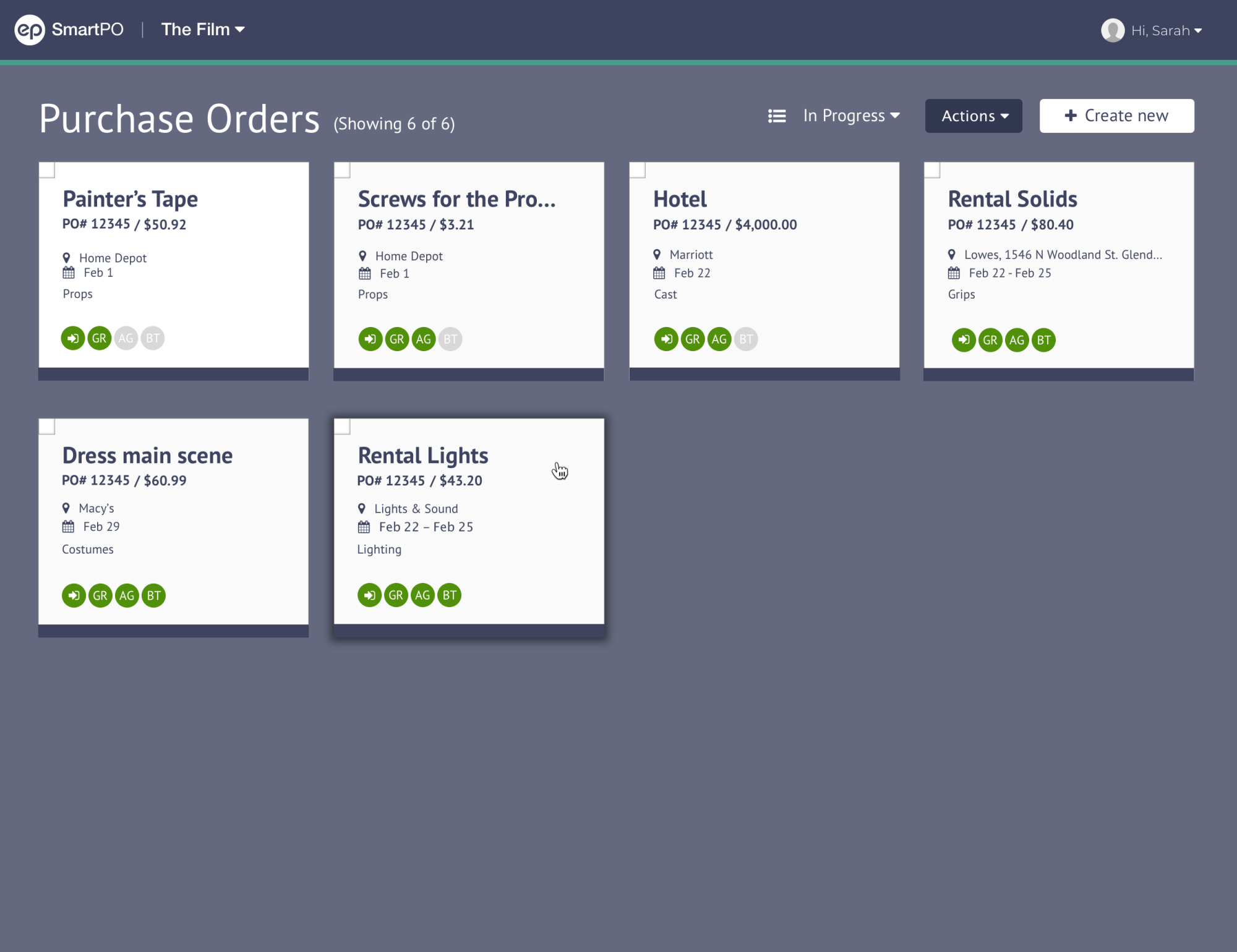Click location pin icon on Hotel card
Image resolution: width=1237 pixels, height=952 pixels.
point(657,255)
